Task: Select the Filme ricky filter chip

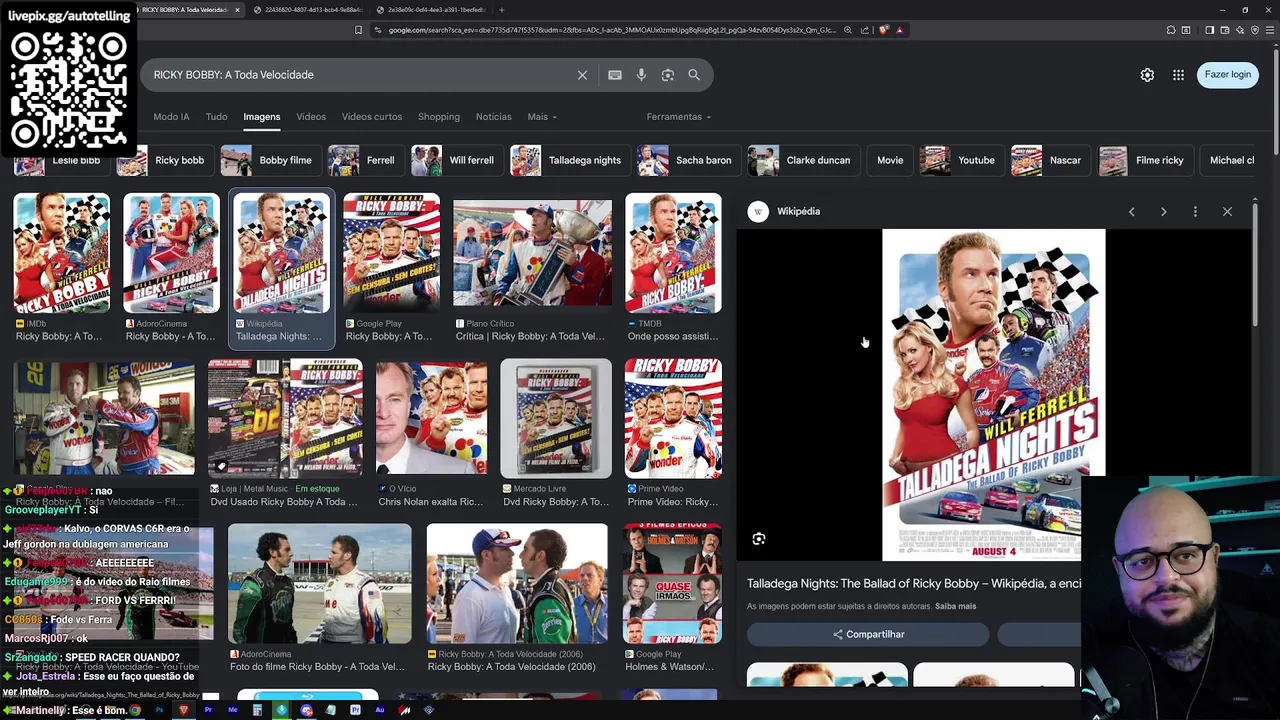Action: [x=1144, y=160]
